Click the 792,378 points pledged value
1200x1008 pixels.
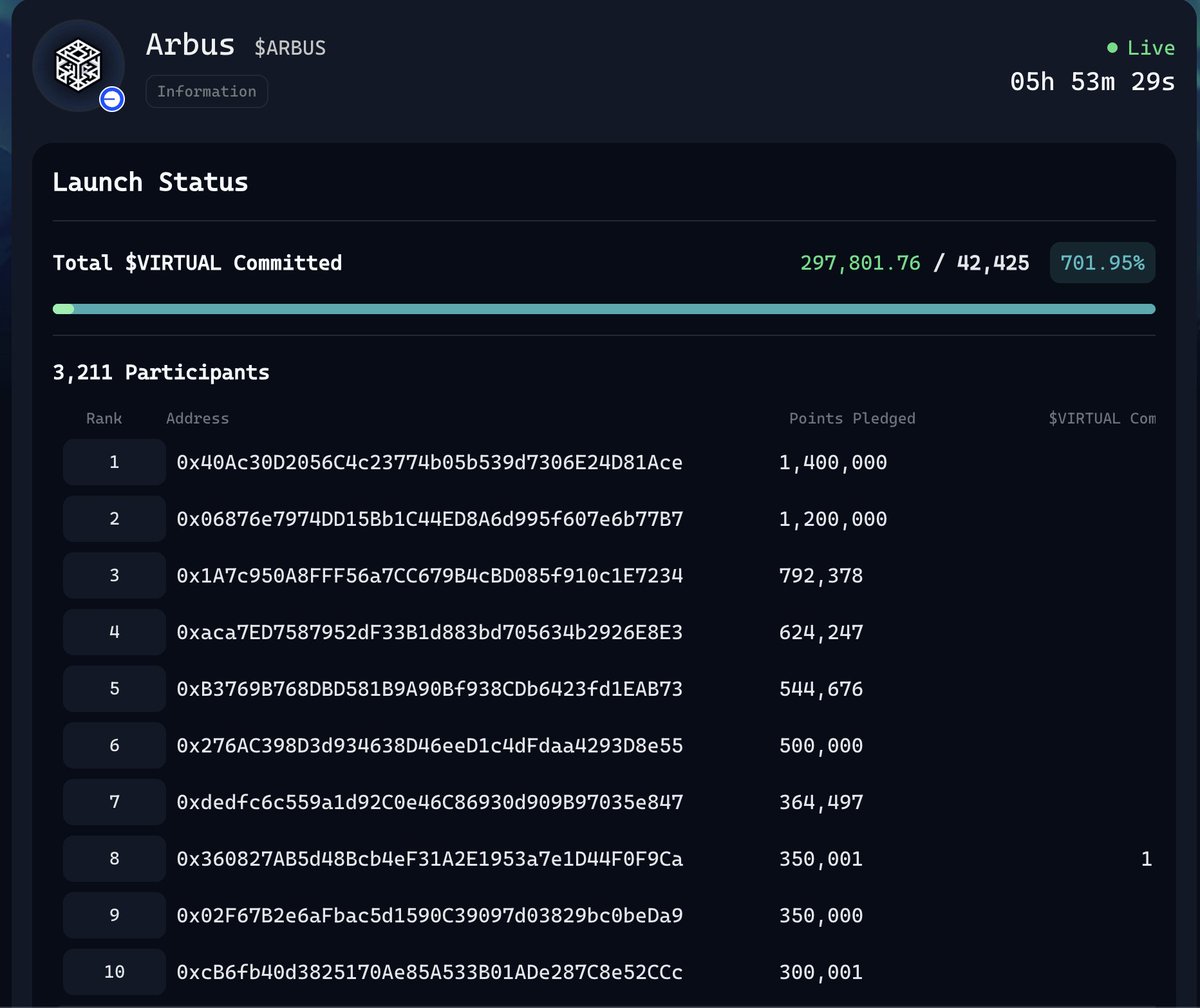821,576
